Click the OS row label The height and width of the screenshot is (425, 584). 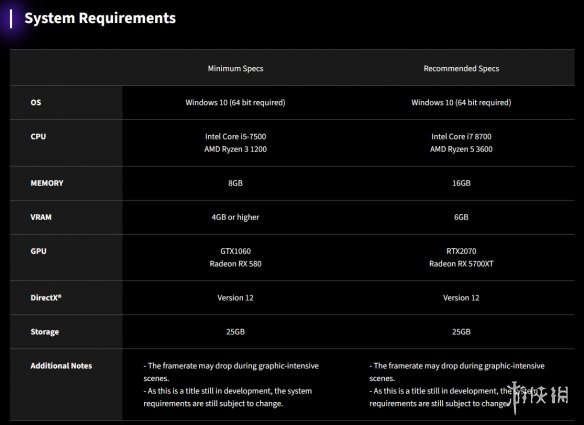coord(36,102)
